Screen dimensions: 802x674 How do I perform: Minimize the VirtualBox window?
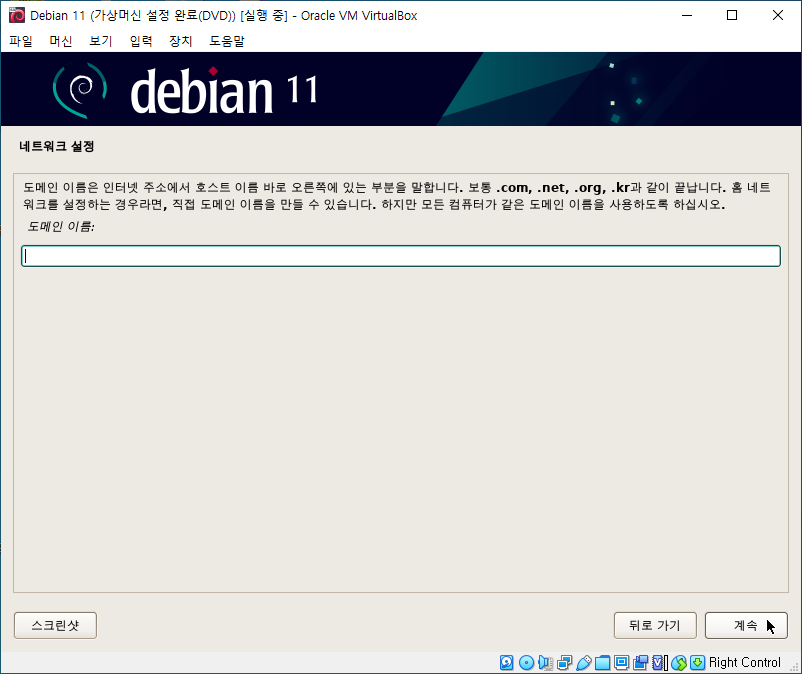pos(687,15)
